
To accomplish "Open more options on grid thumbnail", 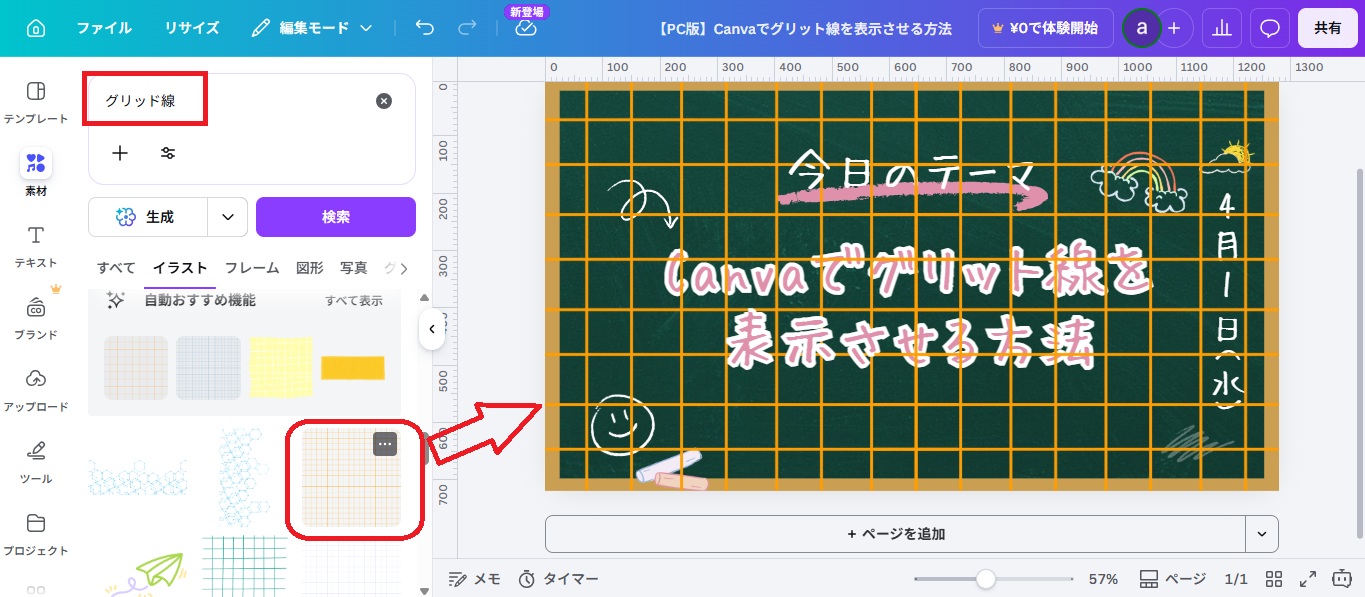I will pos(385,444).
